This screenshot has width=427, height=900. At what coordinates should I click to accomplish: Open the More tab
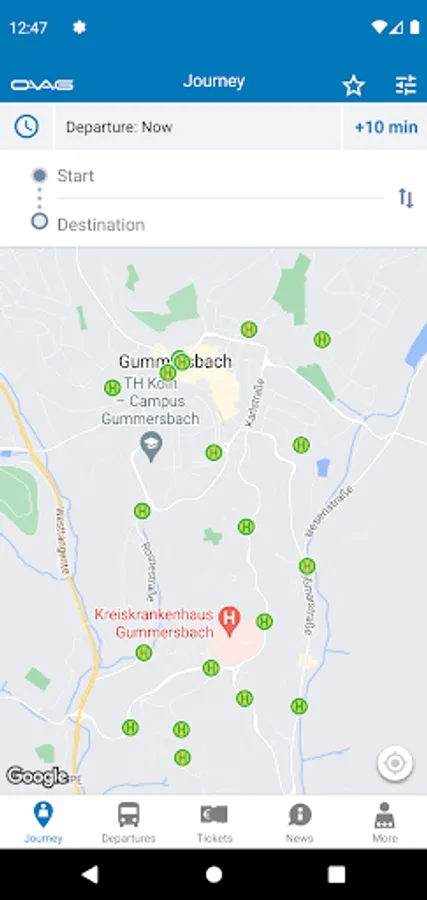385,823
